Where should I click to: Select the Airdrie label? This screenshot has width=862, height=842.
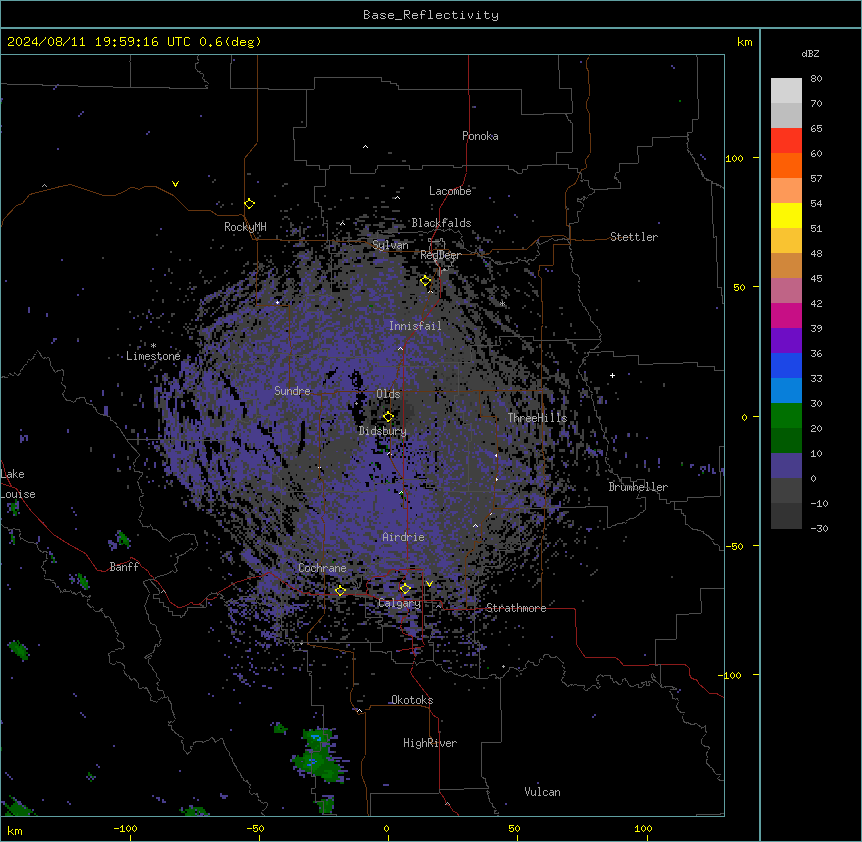click(404, 537)
